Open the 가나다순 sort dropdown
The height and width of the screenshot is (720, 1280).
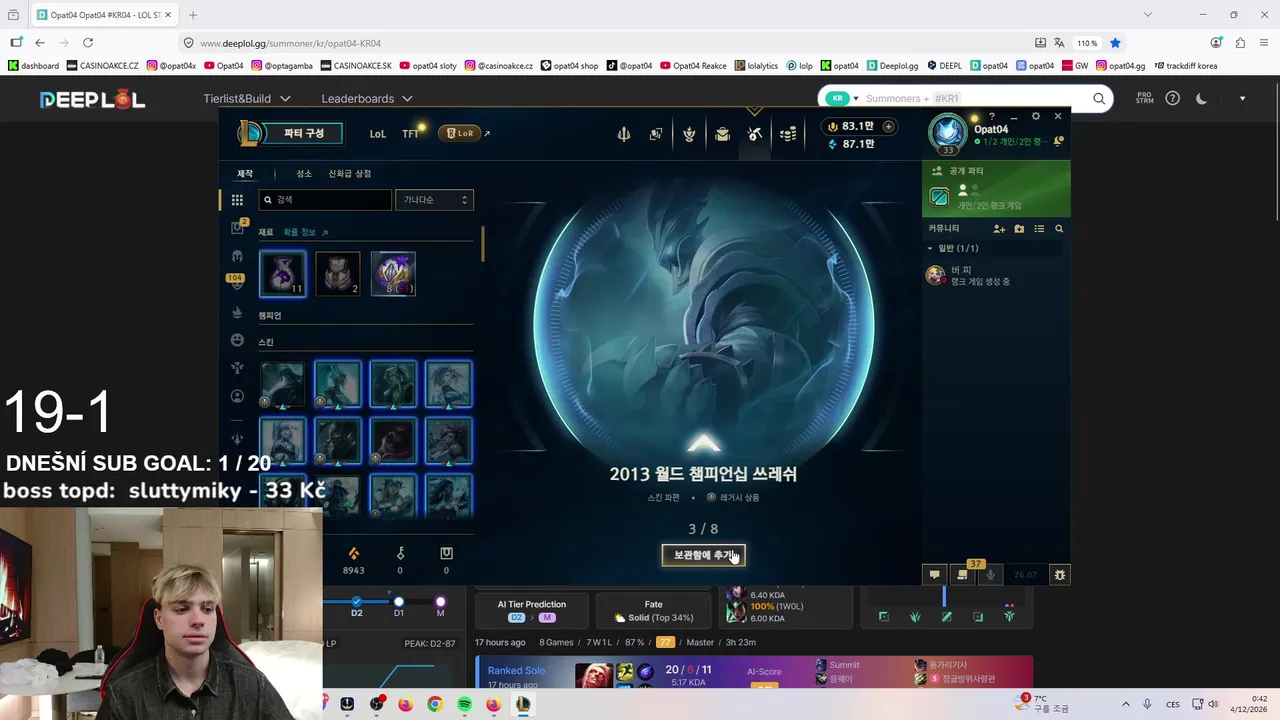434,200
